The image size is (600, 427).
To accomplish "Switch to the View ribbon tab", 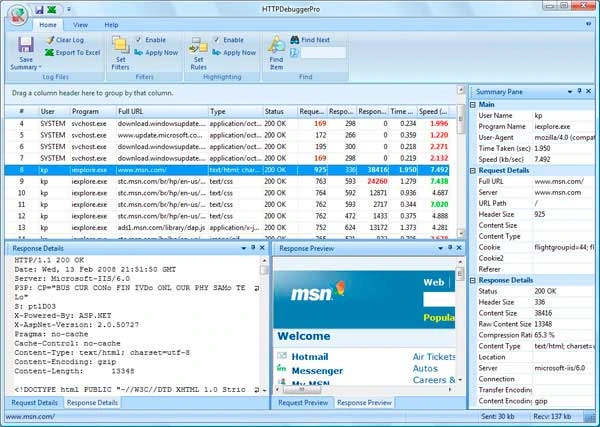I will pyautogui.click(x=80, y=25).
